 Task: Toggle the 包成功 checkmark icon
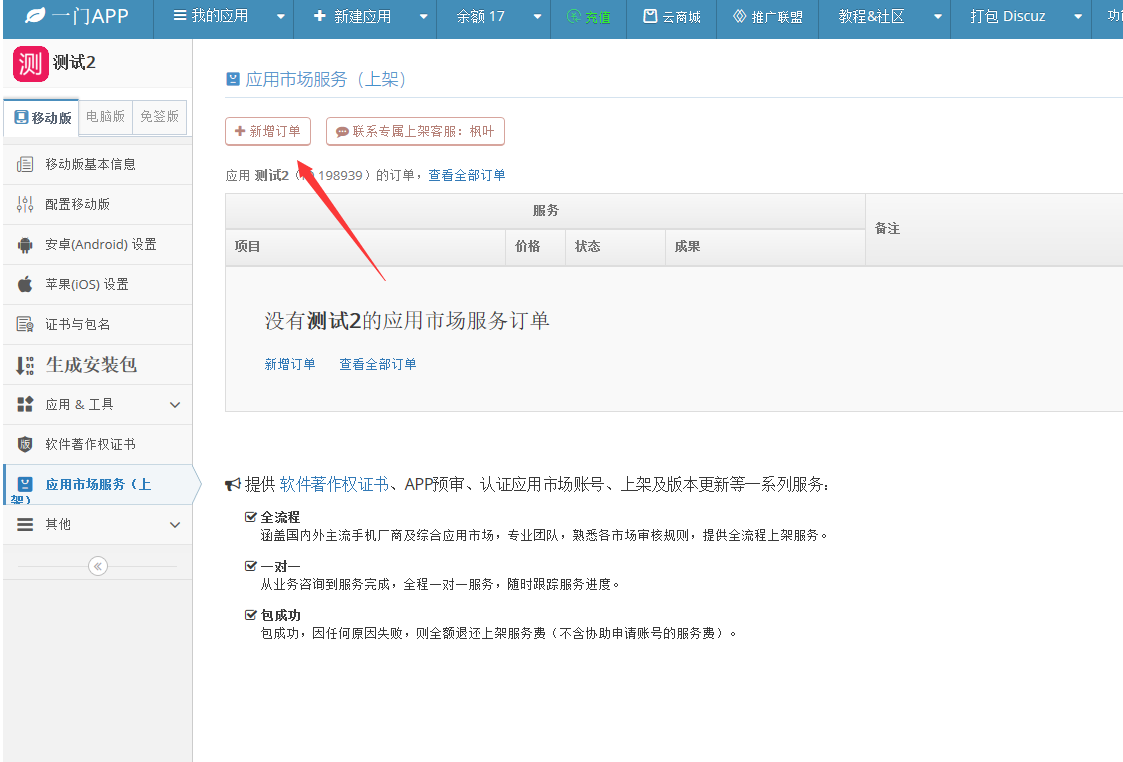point(251,614)
